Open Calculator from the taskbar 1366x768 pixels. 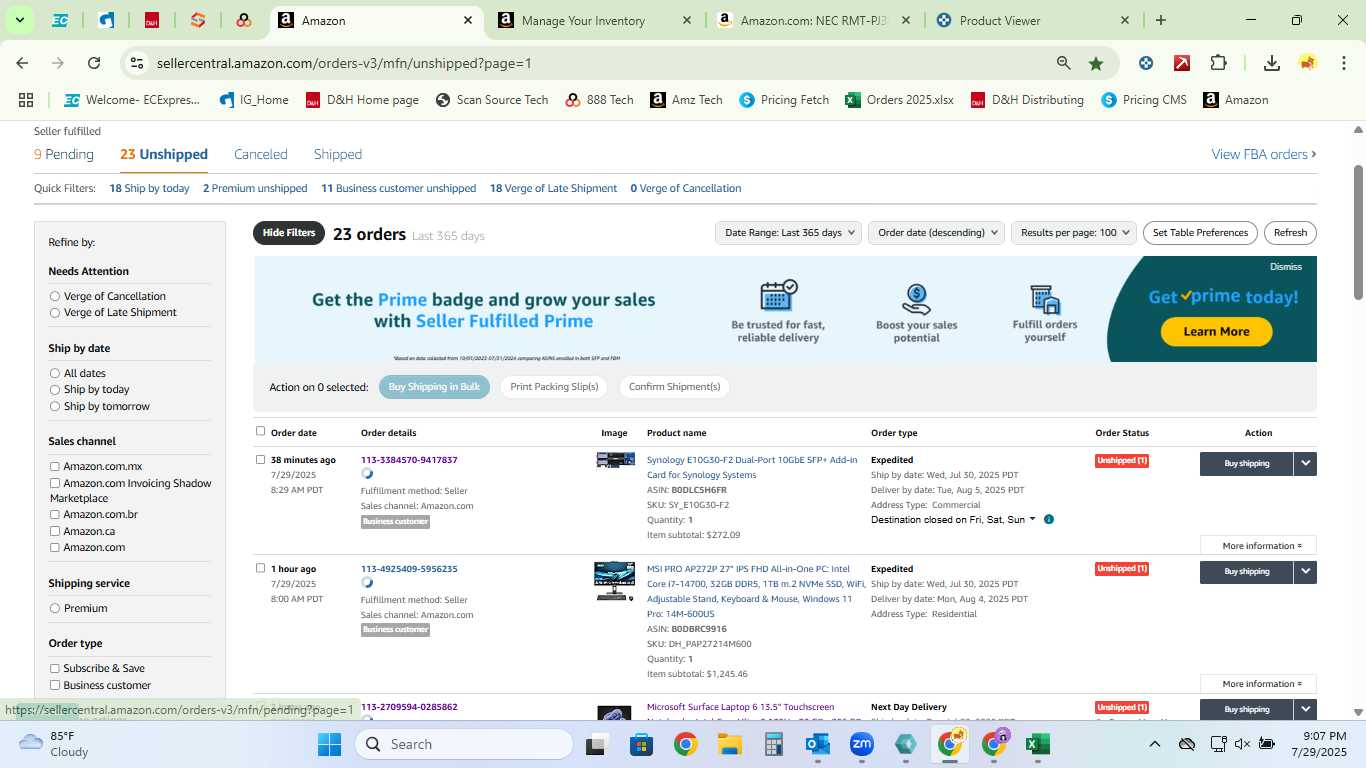click(773, 744)
